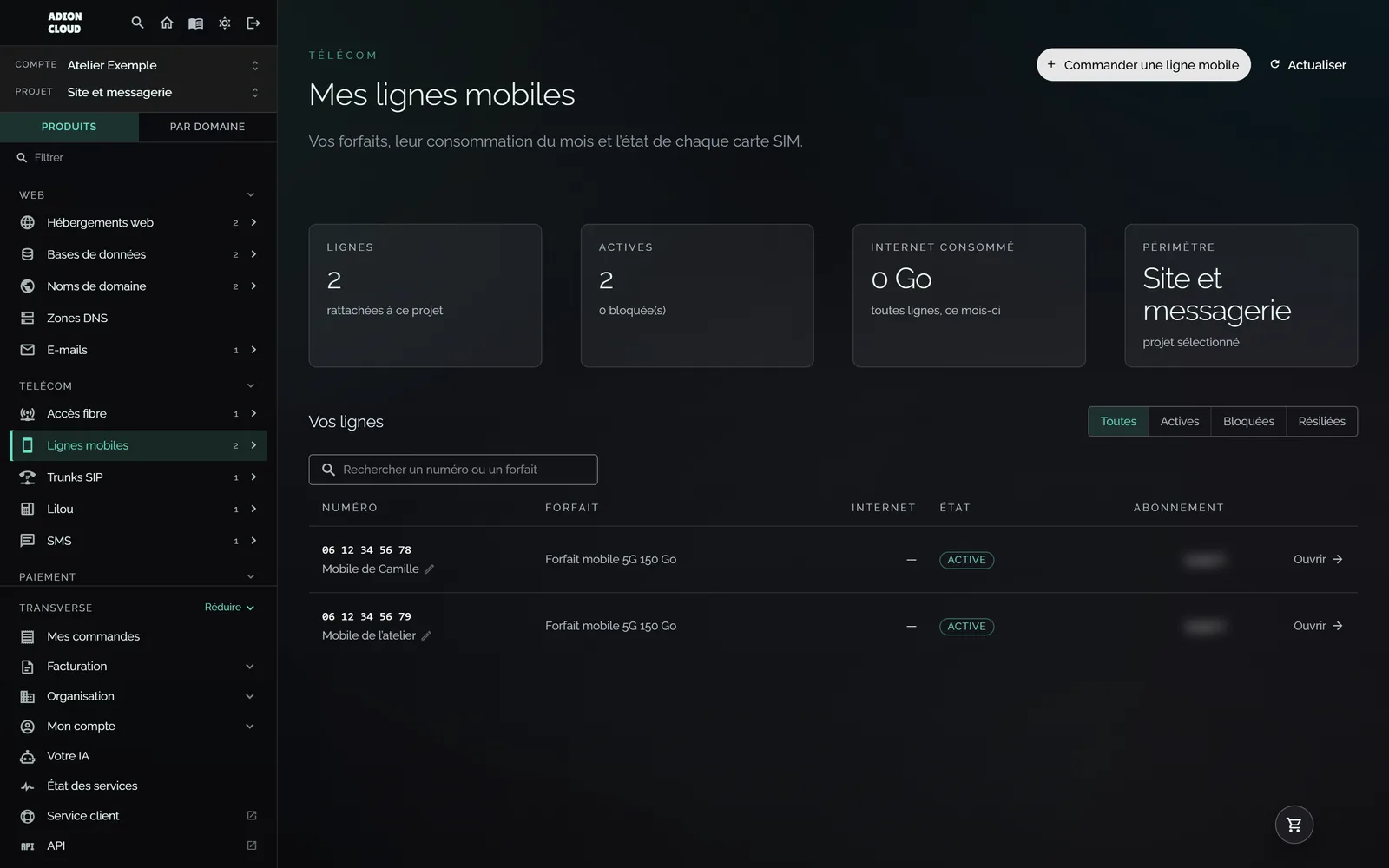Open the search icon in sidebar header
Viewport: 1389px width, 868px height.
click(x=137, y=23)
